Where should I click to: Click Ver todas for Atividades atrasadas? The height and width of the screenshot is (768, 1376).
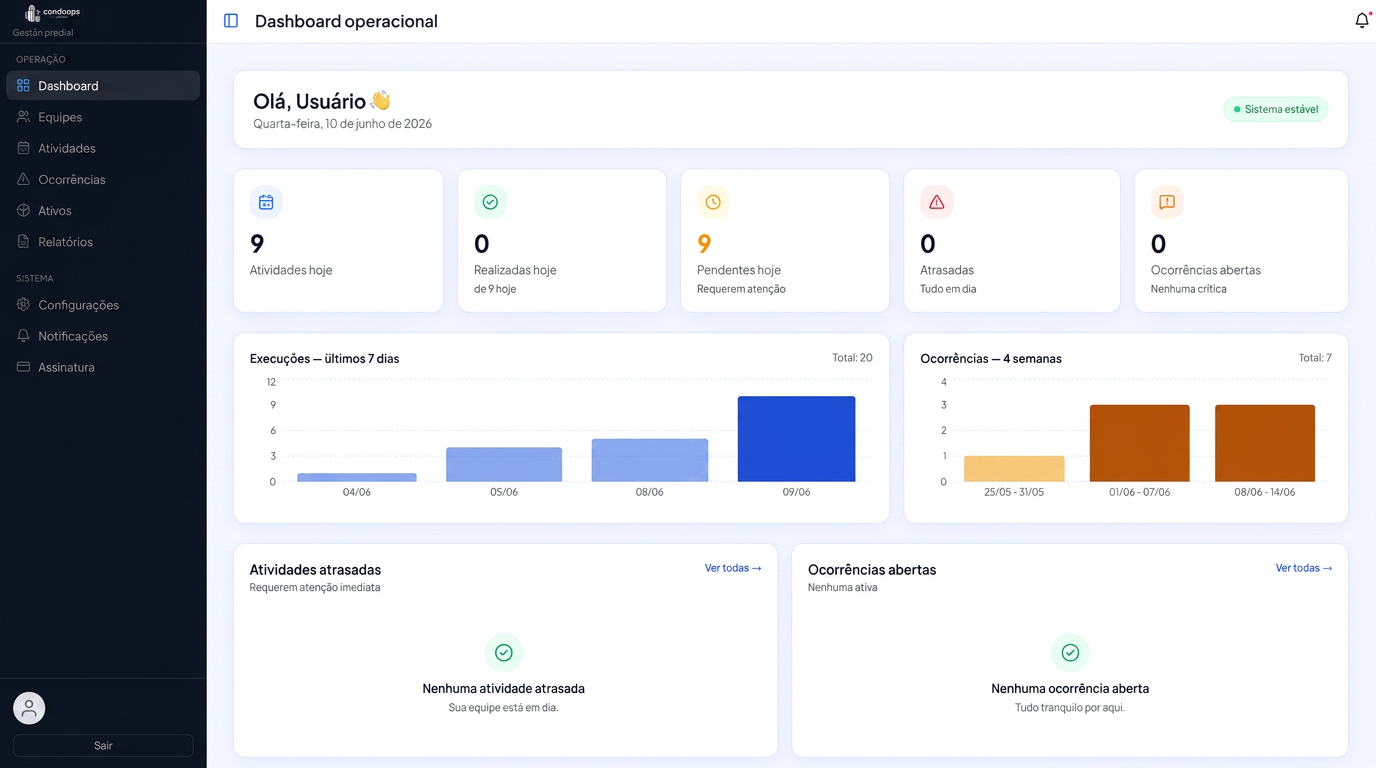point(733,568)
